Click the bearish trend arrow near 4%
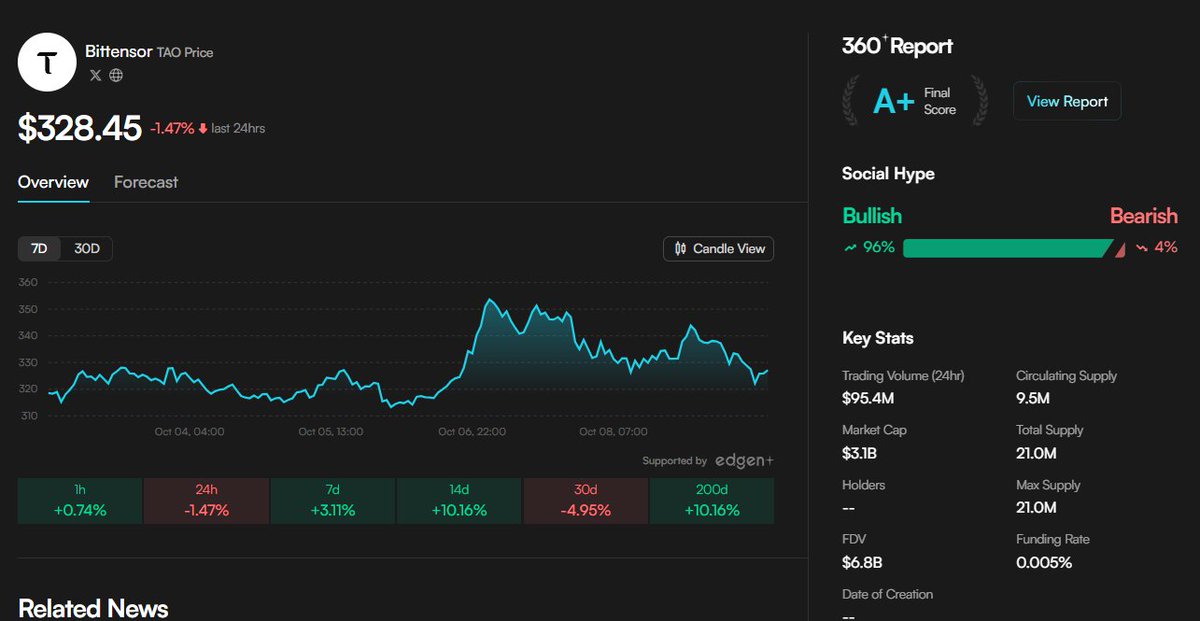This screenshot has width=1200, height=621. click(x=1142, y=247)
